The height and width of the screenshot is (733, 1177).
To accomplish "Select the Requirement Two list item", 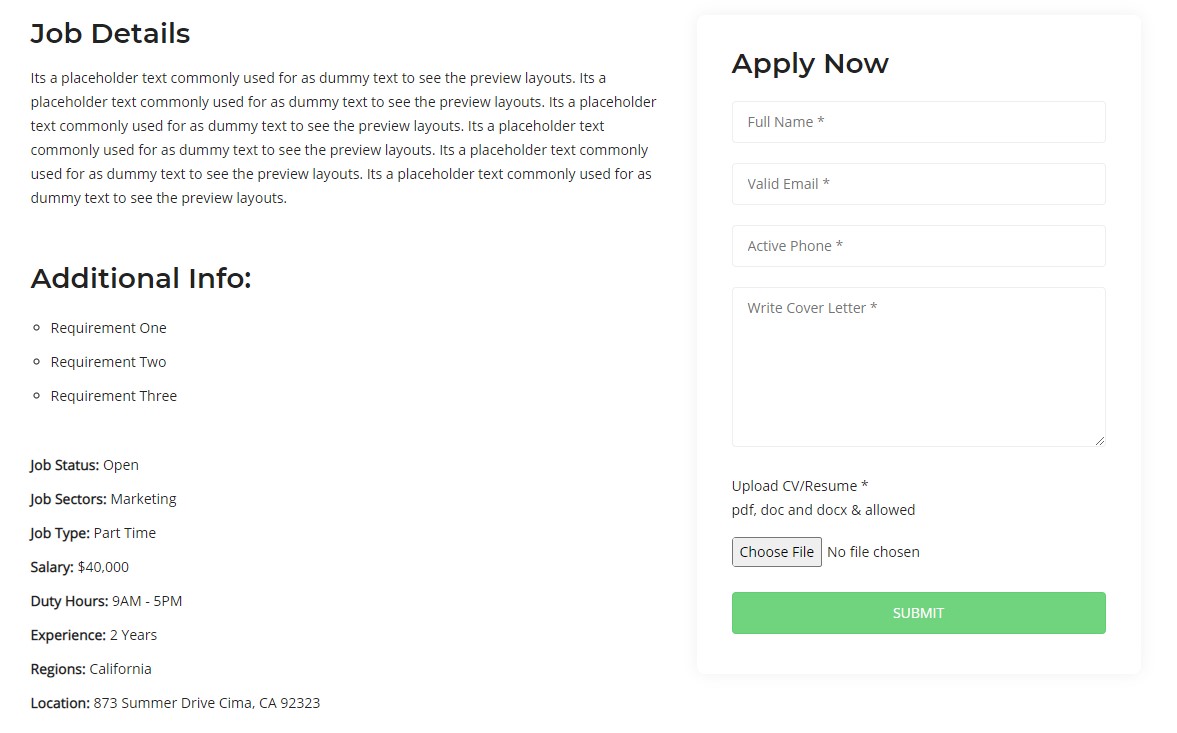I will click(x=109, y=362).
